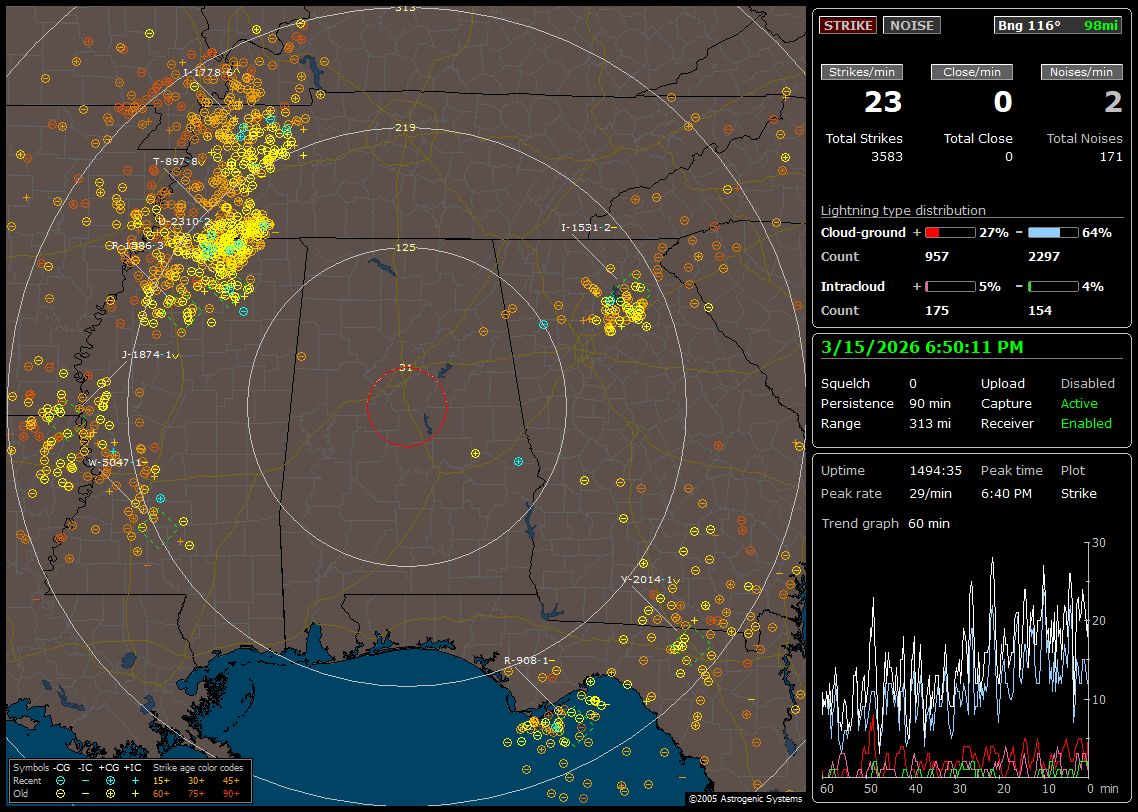Click the Strikes/min counter label

coord(862,72)
